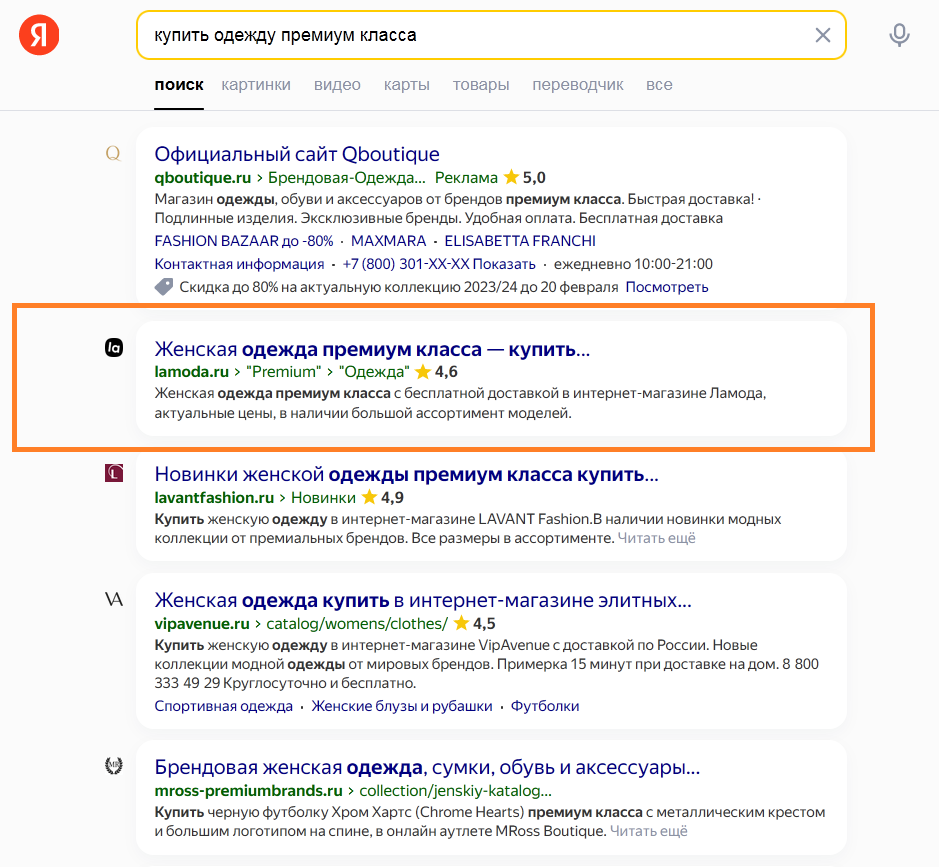Open the Спортивная одежда sitelink
939x867 pixels.
(223, 707)
